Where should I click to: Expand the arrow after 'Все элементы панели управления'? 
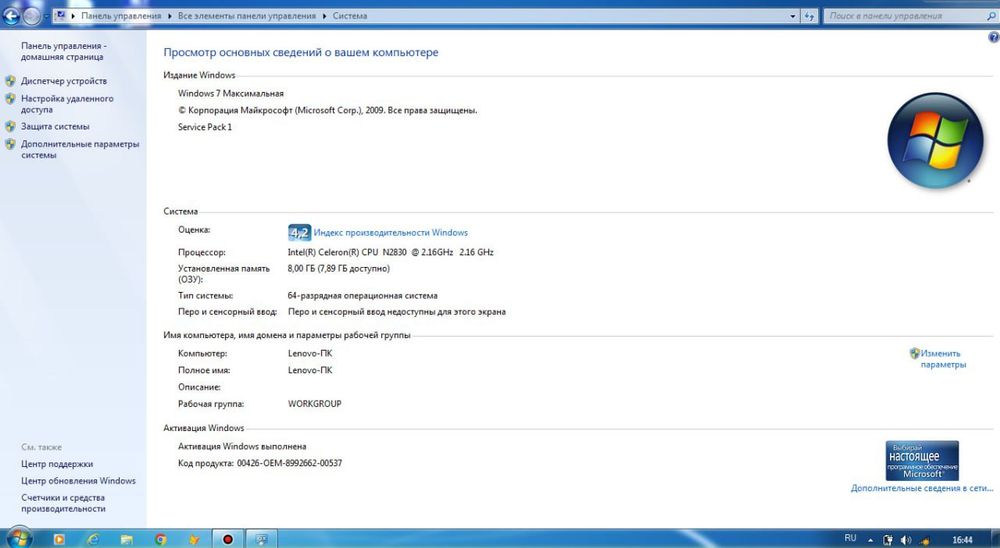[325, 16]
